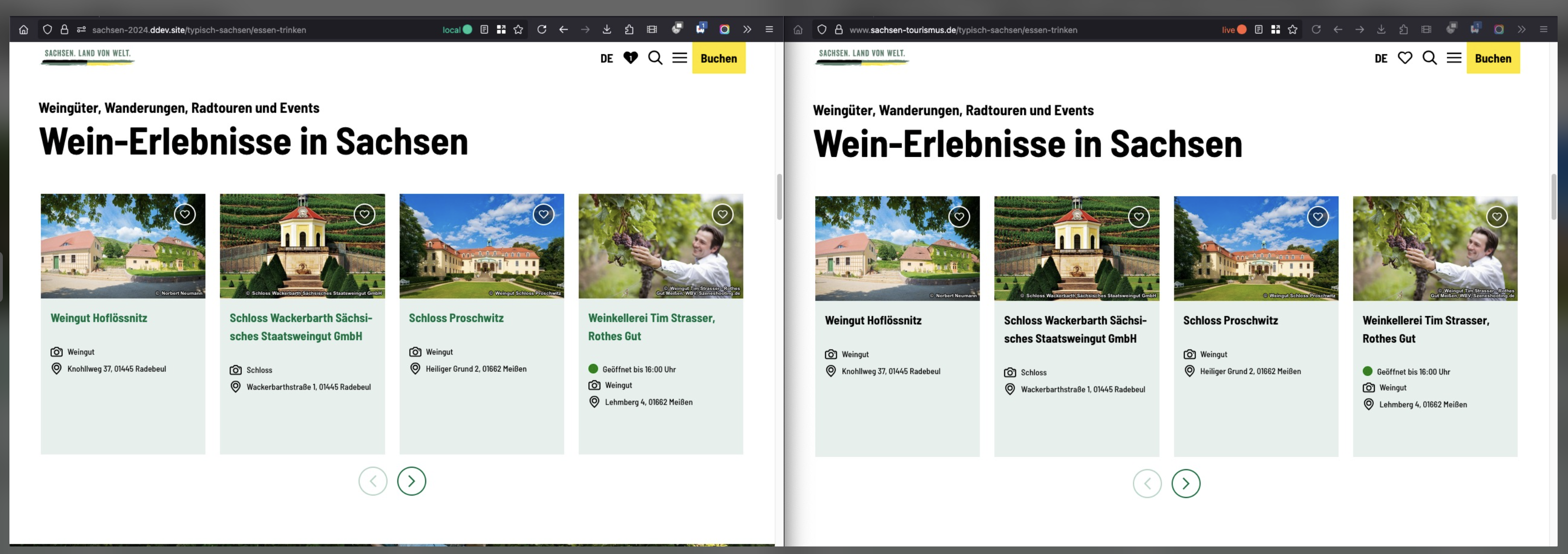The height and width of the screenshot is (554, 1568).
Task: Open tracking protection shield in live window
Action: point(822,30)
